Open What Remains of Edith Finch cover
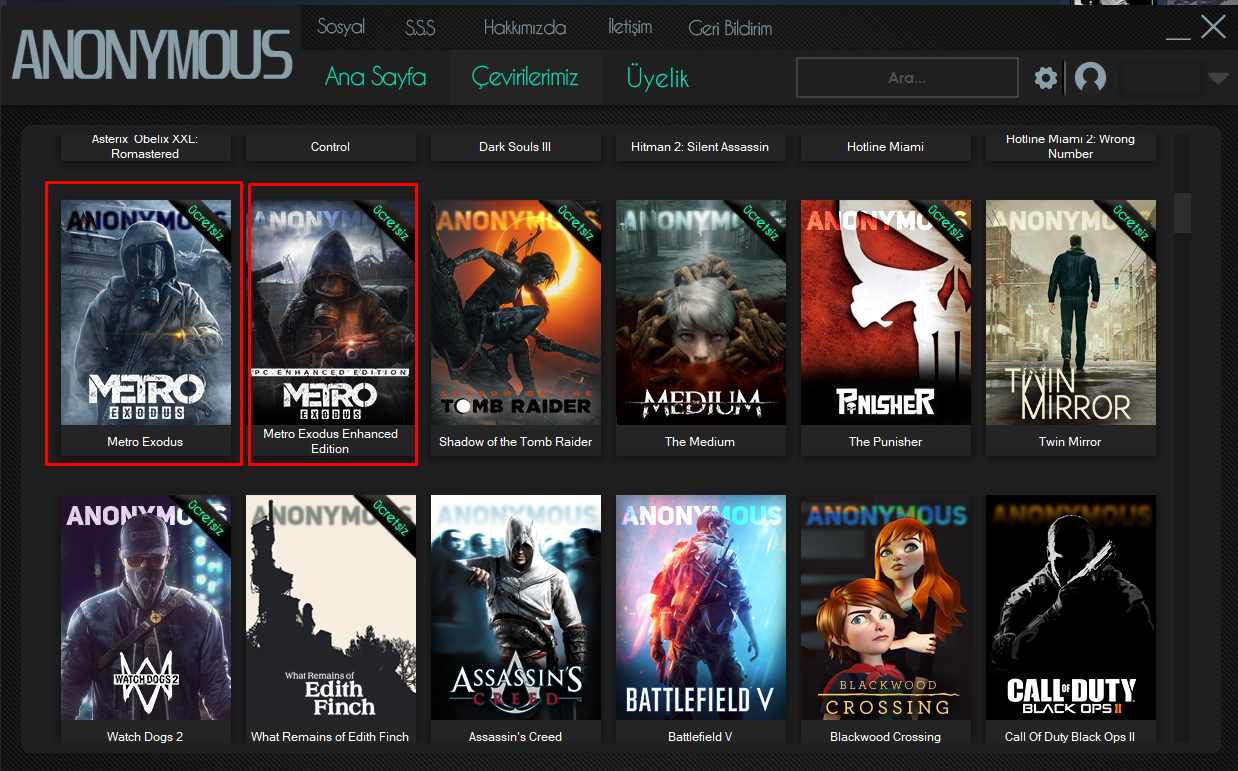Screen dimensions: 1238x771 pos(331,608)
